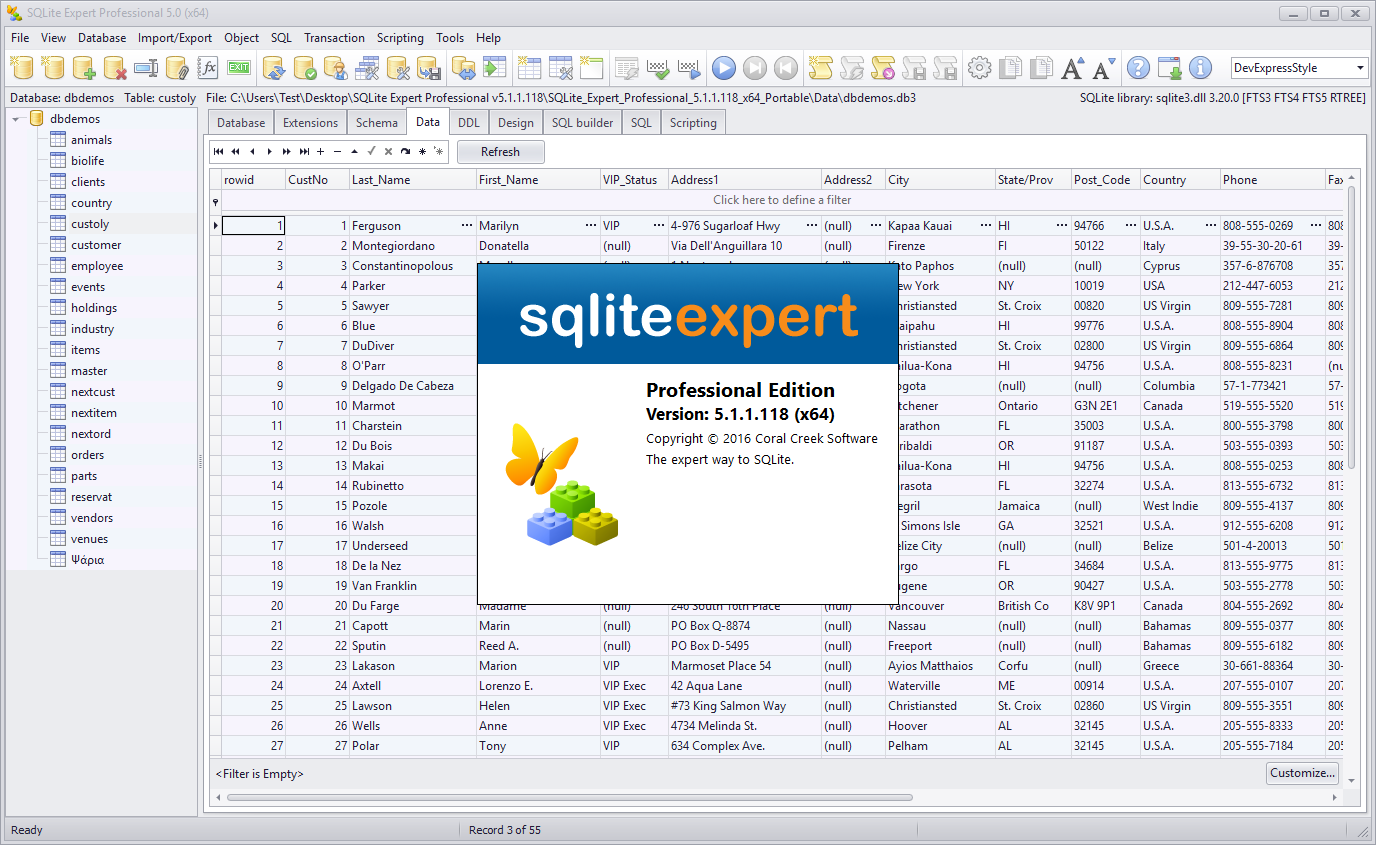Click the data transfer icon with blue arrows
The height and width of the screenshot is (845, 1376).
pyautogui.click(x=464, y=68)
